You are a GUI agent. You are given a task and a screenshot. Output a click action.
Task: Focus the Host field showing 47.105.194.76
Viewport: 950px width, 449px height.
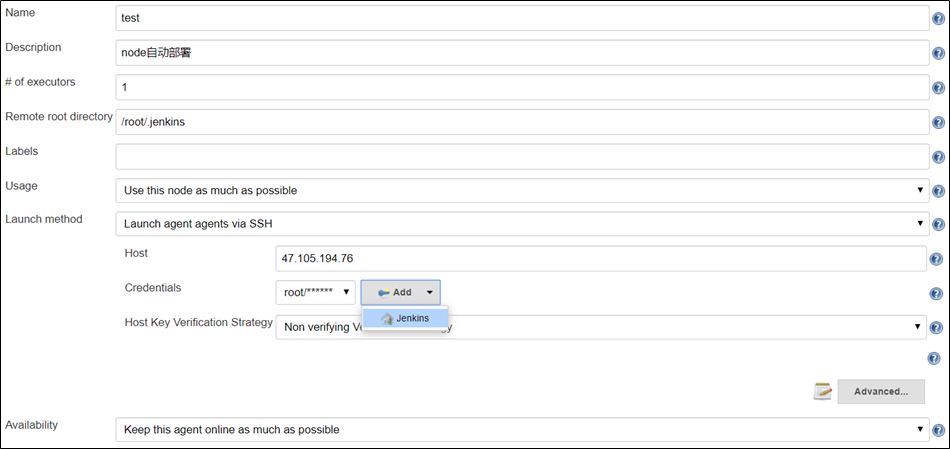pyautogui.click(x=600, y=258)
